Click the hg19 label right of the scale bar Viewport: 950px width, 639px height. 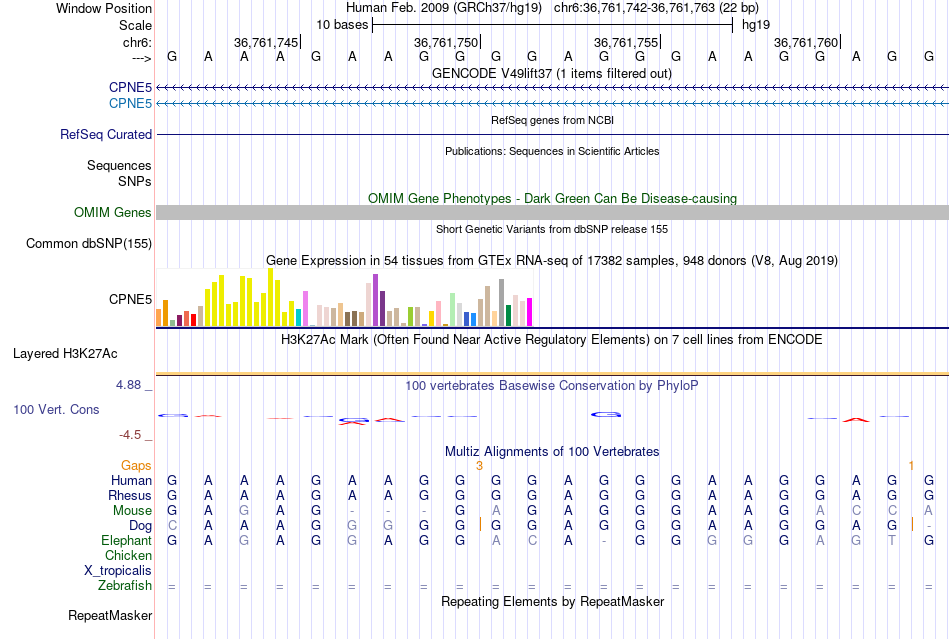pos(756,25)
